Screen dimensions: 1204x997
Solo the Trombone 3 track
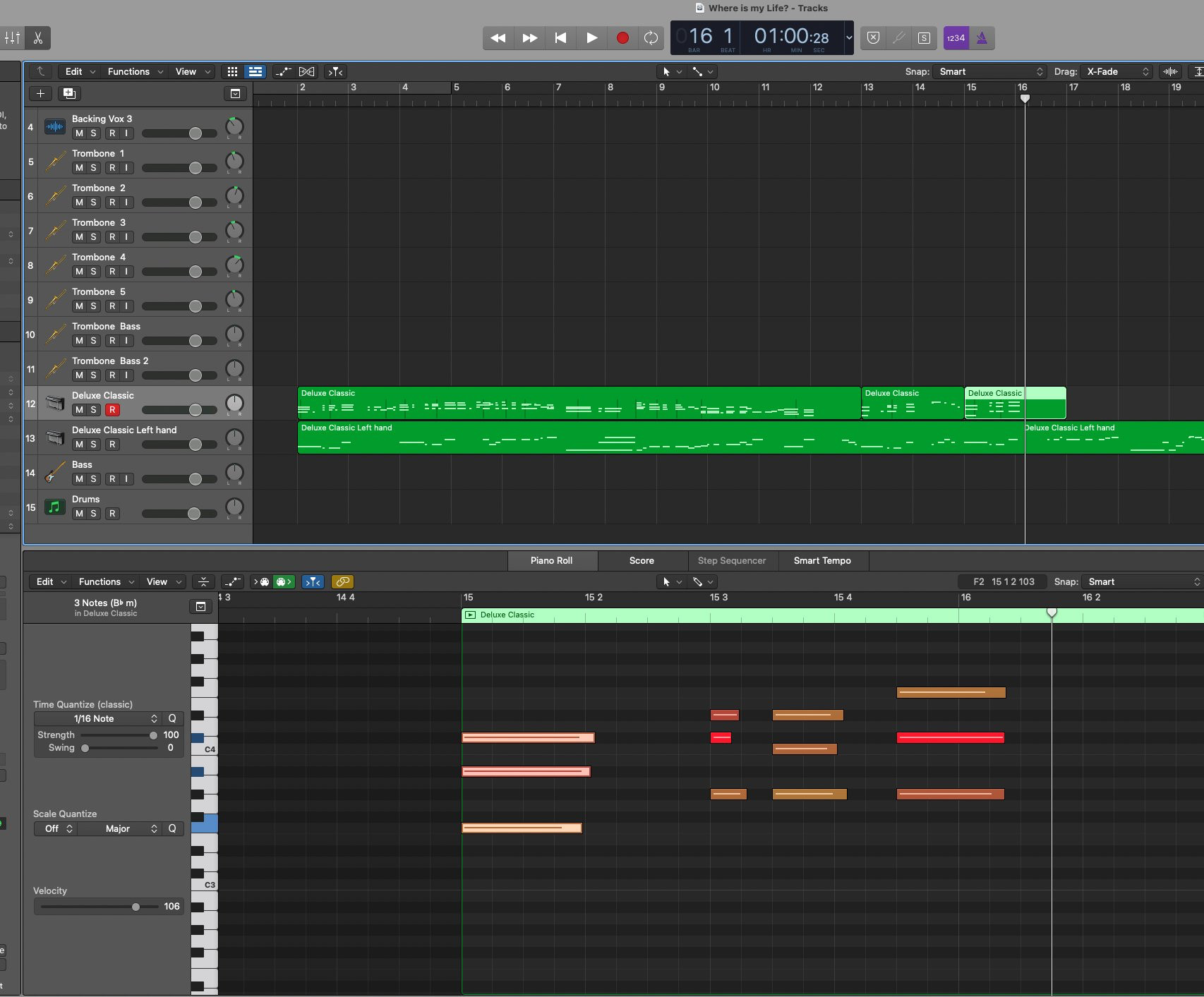93,237
